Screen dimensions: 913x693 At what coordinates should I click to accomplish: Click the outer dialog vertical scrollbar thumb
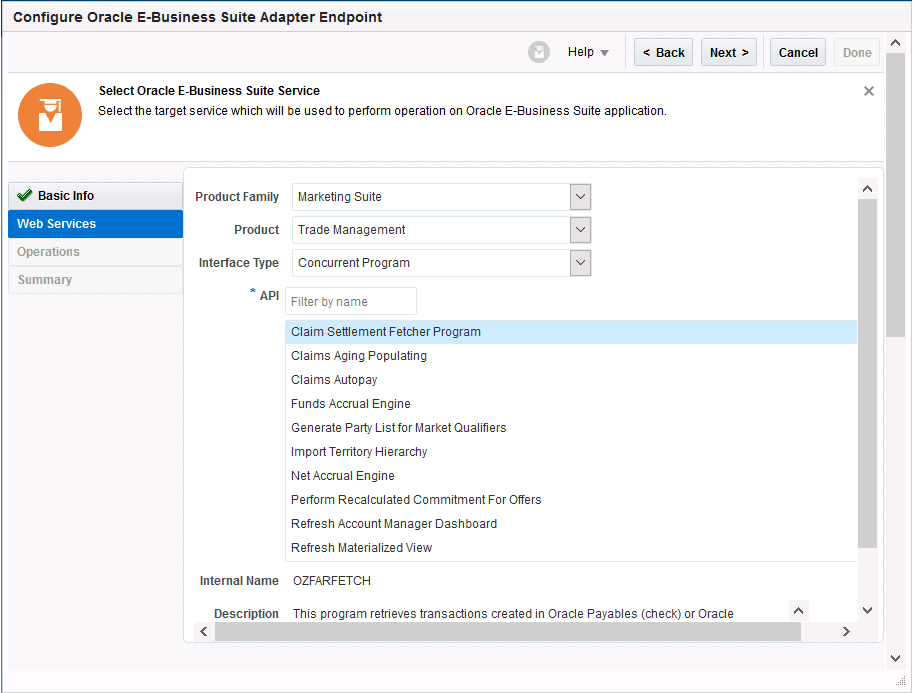click(x=895, y=195)
